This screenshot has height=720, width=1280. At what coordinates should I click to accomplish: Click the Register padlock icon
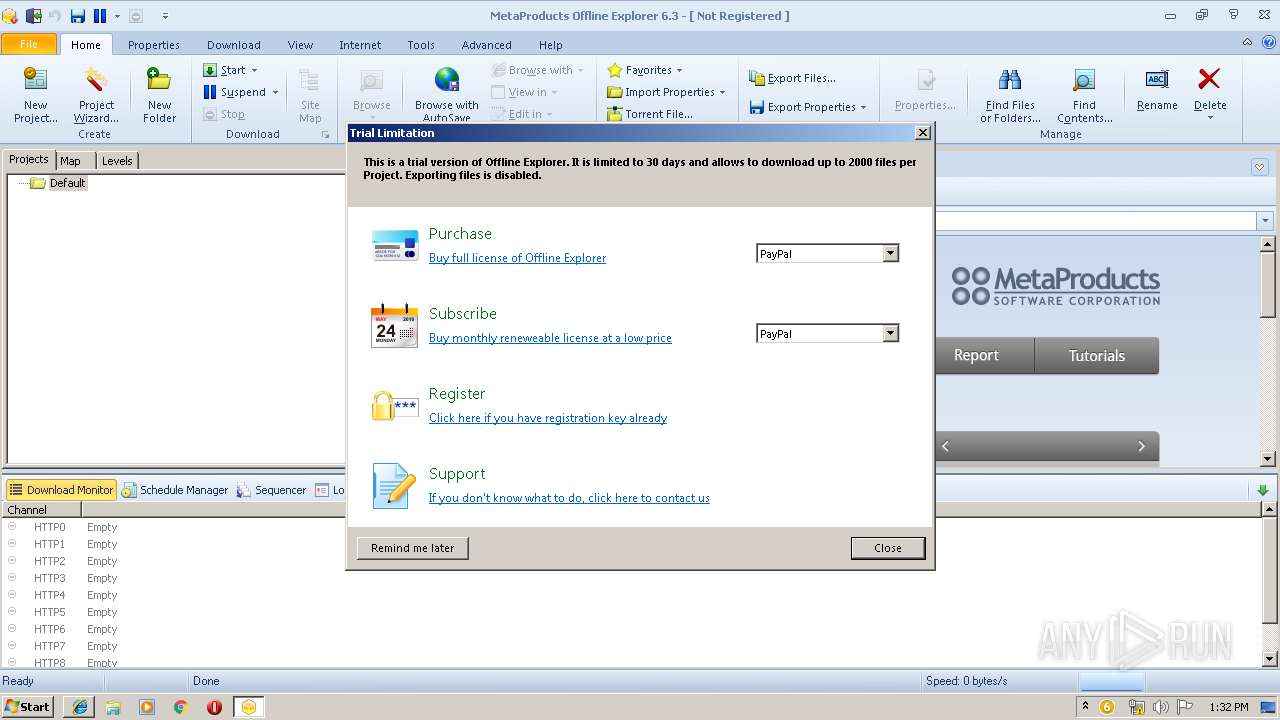point(395,405)
